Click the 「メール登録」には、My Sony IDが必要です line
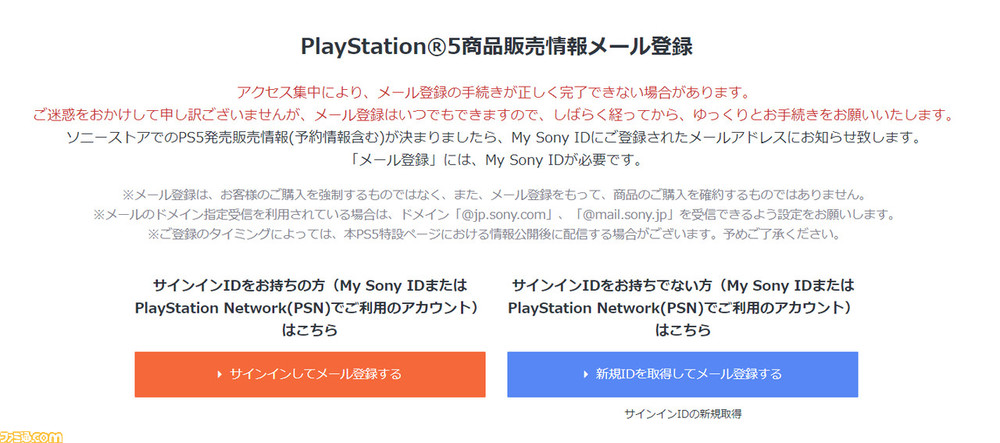The width and height of the screenshot is (1000, 443). [x=492, y=160]
